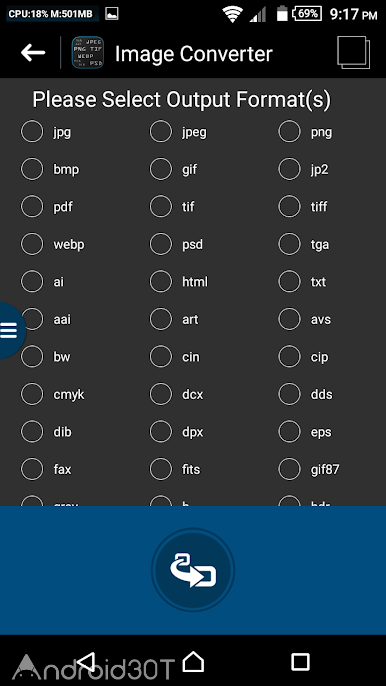Pick the cmyk output format

tap(53, 394)
